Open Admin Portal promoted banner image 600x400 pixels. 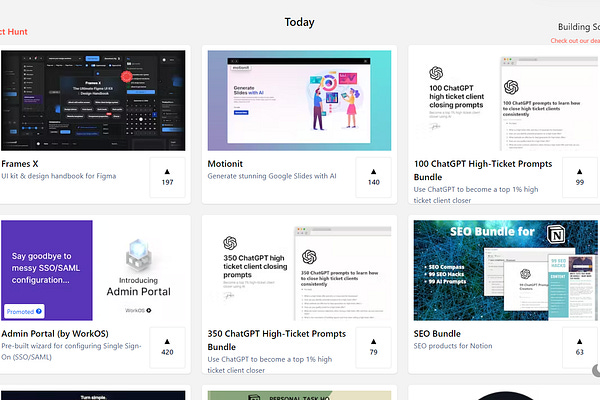click(x=93, y=270)
